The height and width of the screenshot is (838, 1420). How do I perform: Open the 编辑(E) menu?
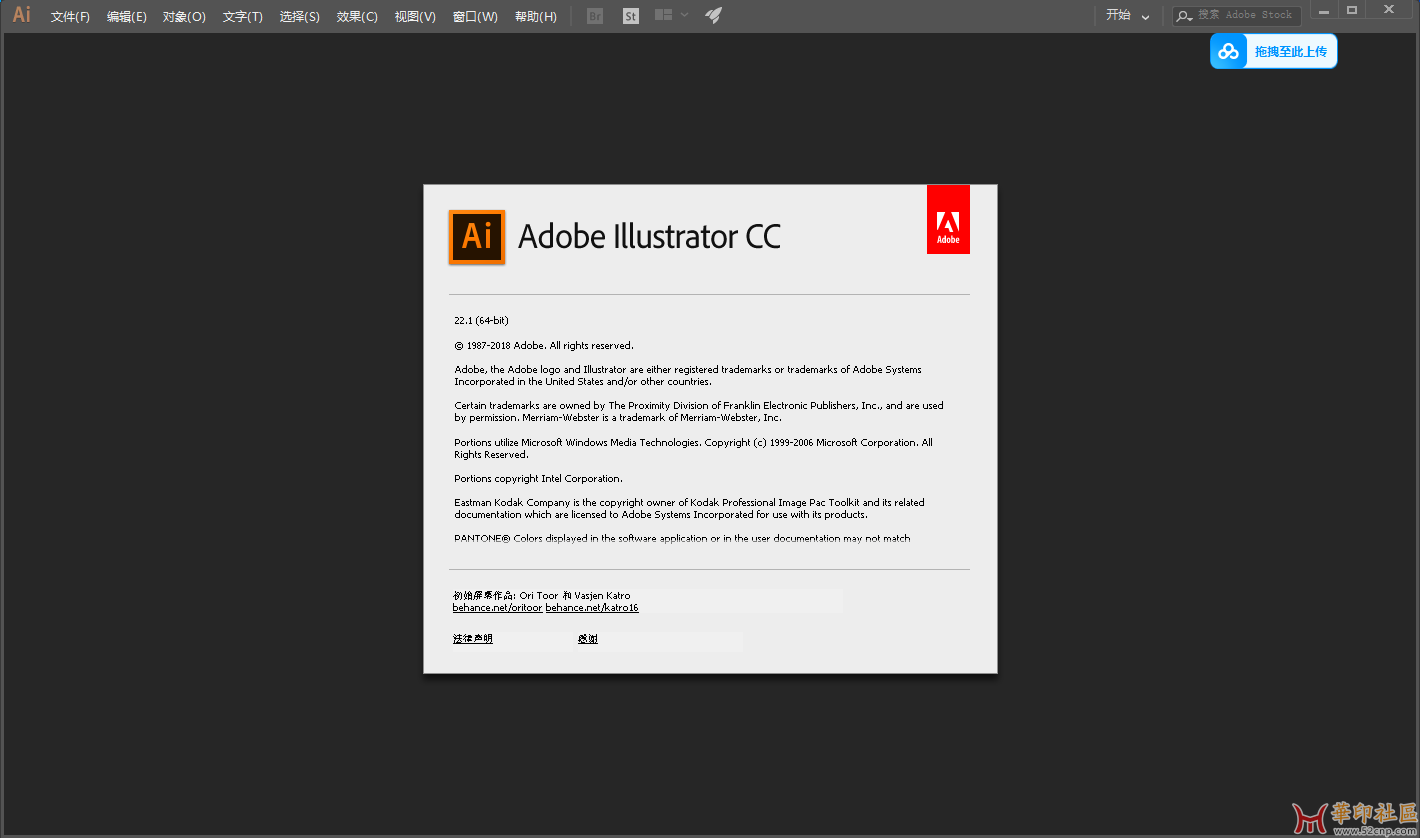click(x=127, y=16)
